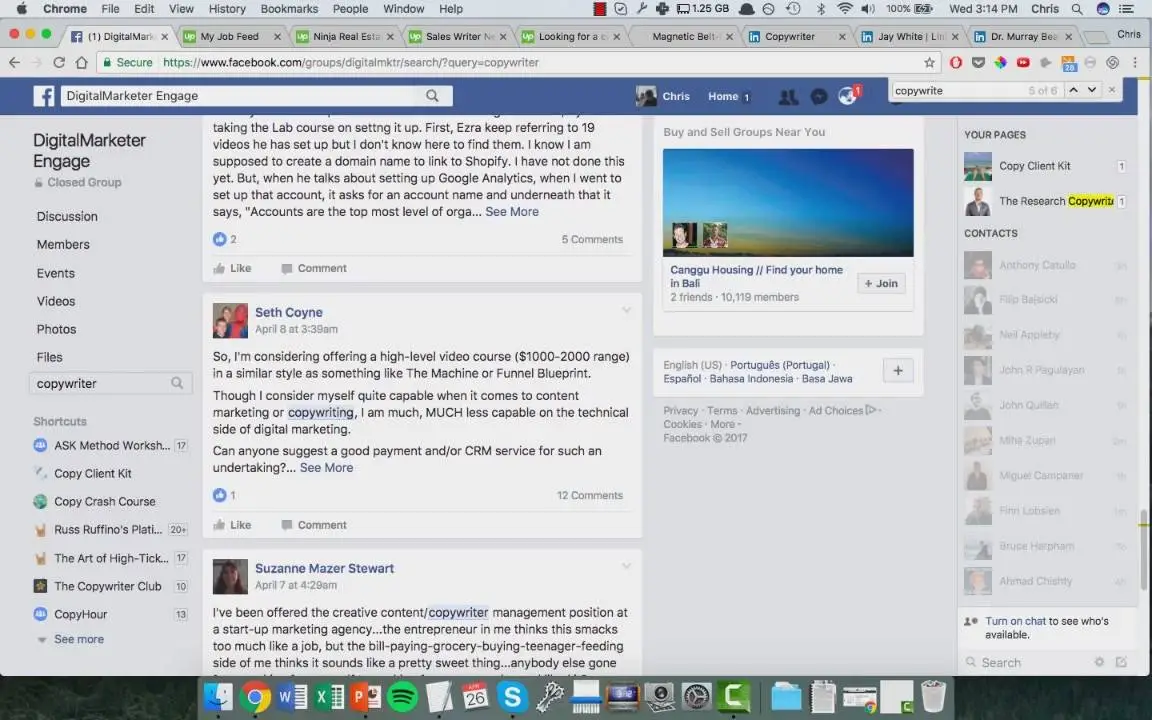Bookmark this page with the star icon
Viewport: 1152px width, 720px height.
click(x=929, y=62)
